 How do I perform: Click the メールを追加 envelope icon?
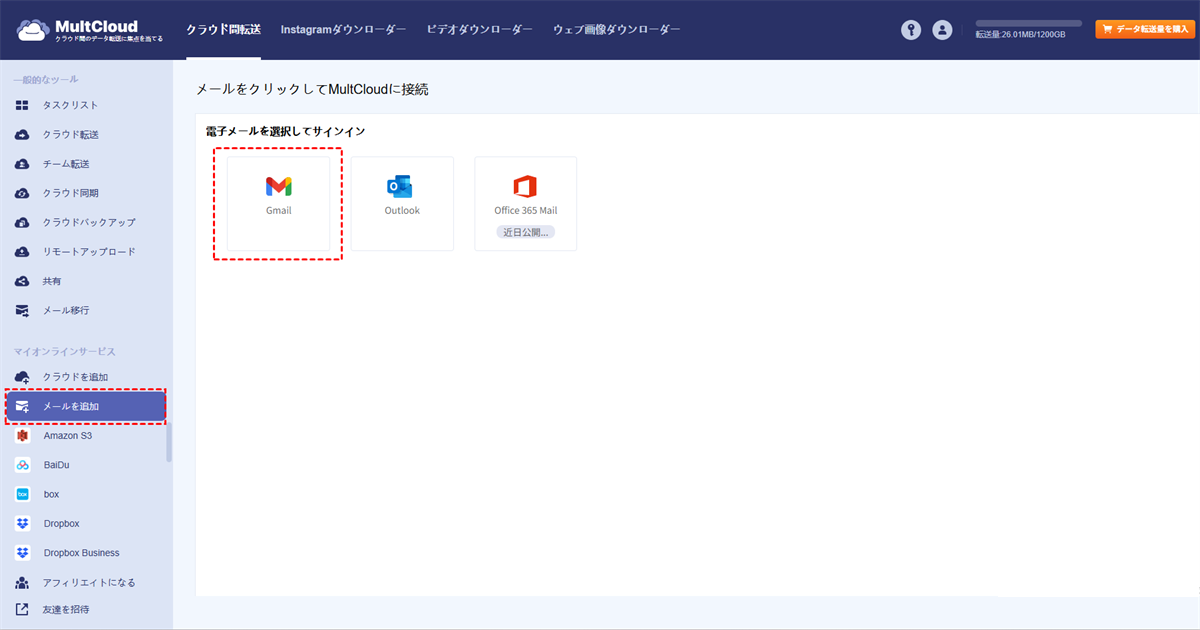(x=22, y=407)
